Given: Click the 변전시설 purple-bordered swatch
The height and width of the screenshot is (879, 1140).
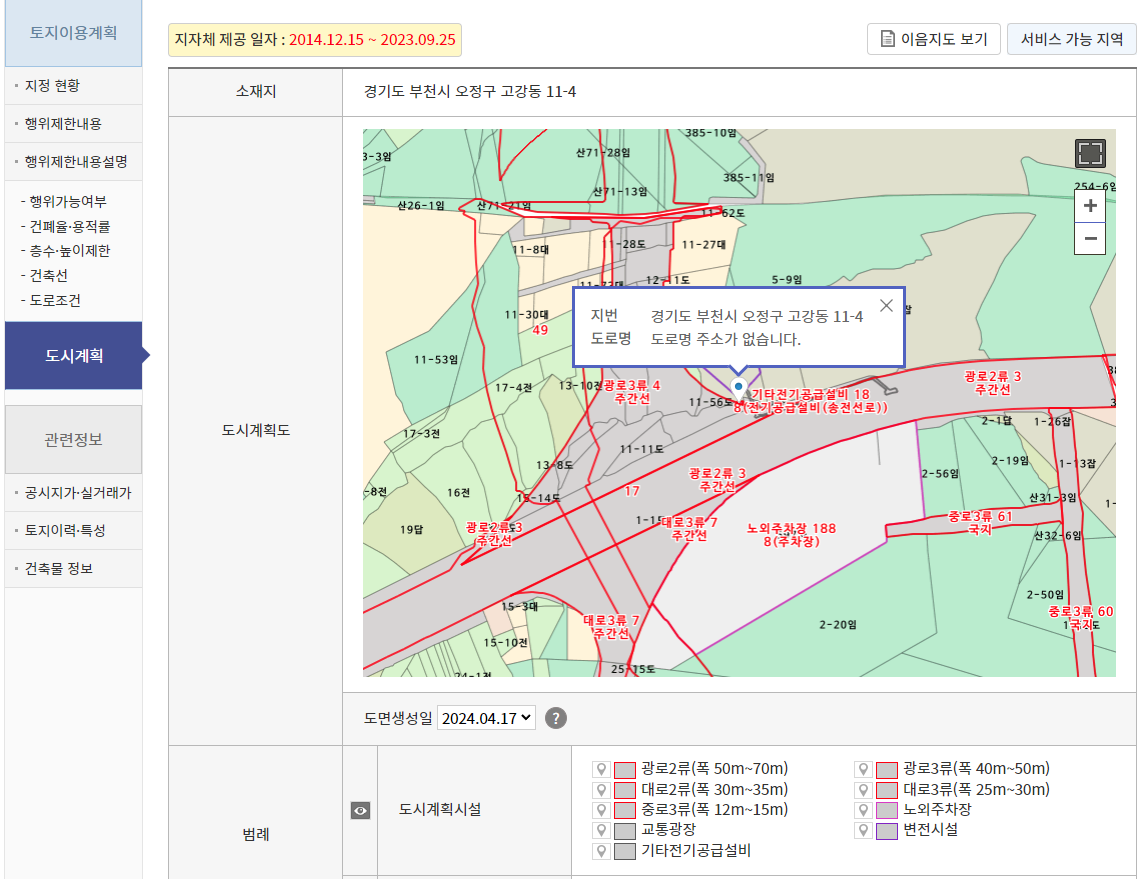Looking at the screenshot, I should 887,831.
